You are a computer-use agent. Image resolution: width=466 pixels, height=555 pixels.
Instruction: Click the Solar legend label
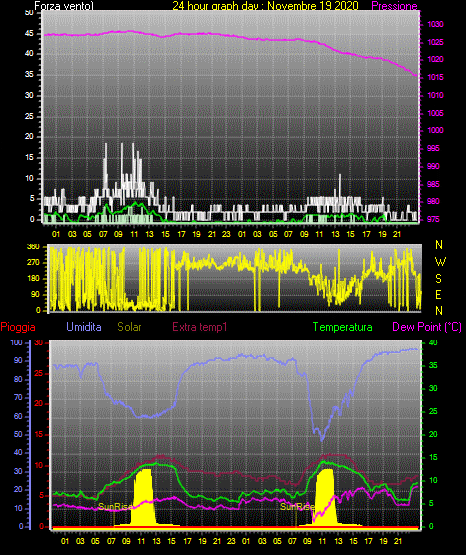[x=130, y=327]
